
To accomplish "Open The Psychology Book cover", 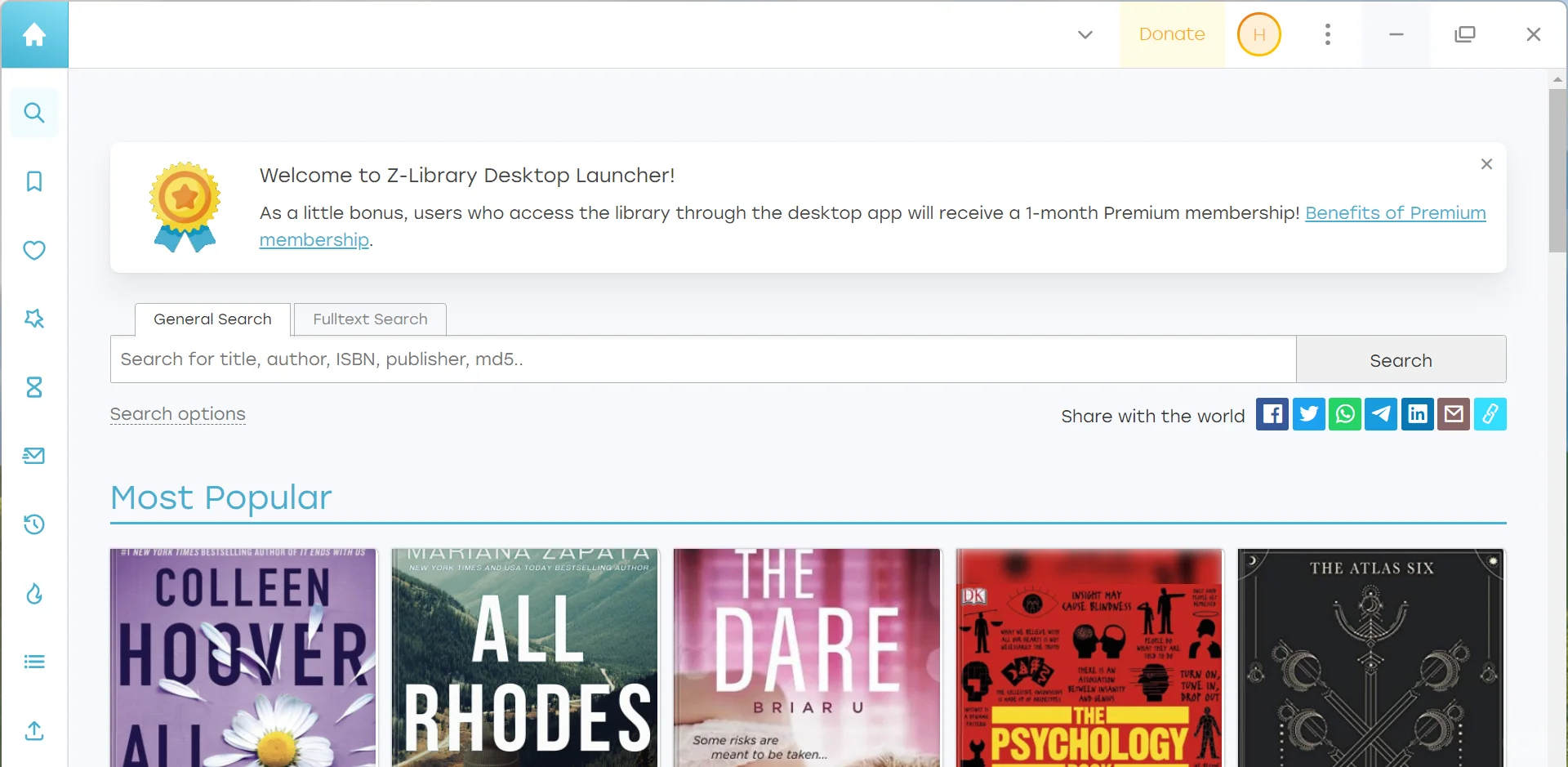I will [x=1089, y=658].
